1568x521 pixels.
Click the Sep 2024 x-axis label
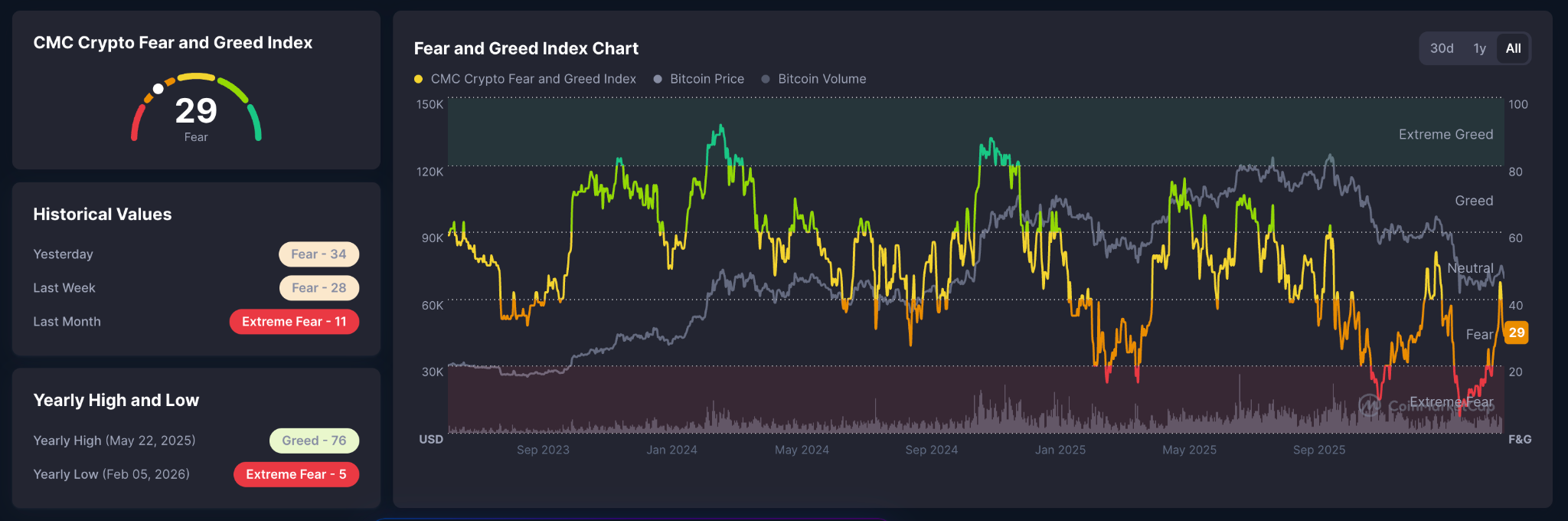point(931,450)
